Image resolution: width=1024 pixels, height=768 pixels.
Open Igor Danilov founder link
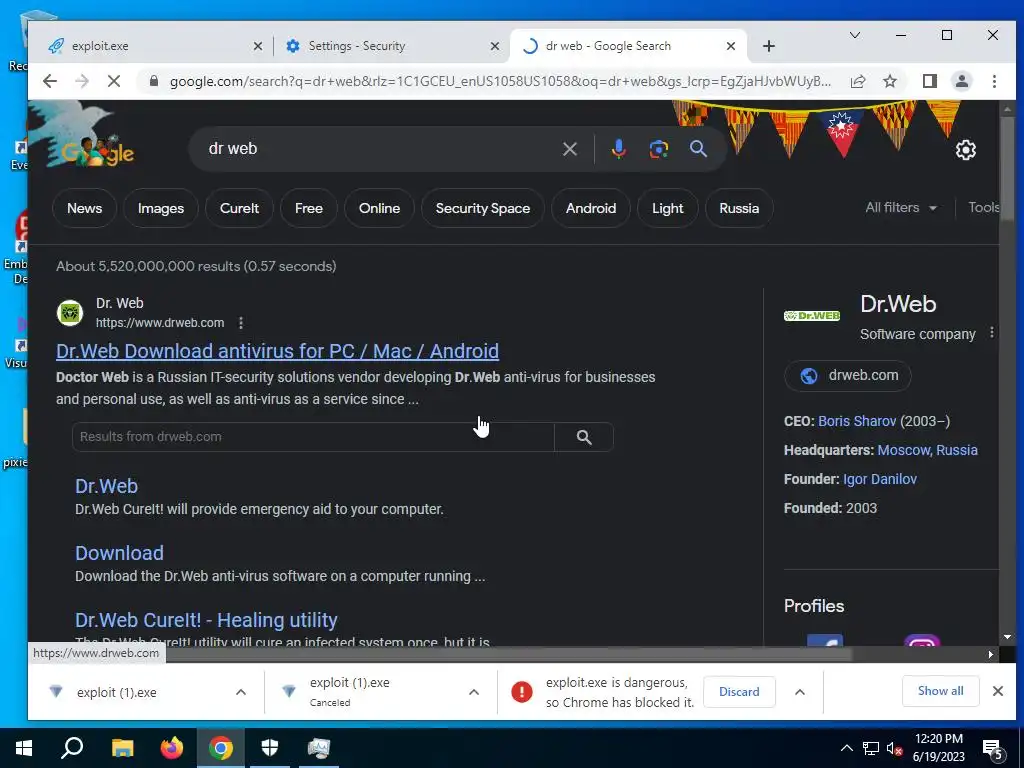coord(880,479)
